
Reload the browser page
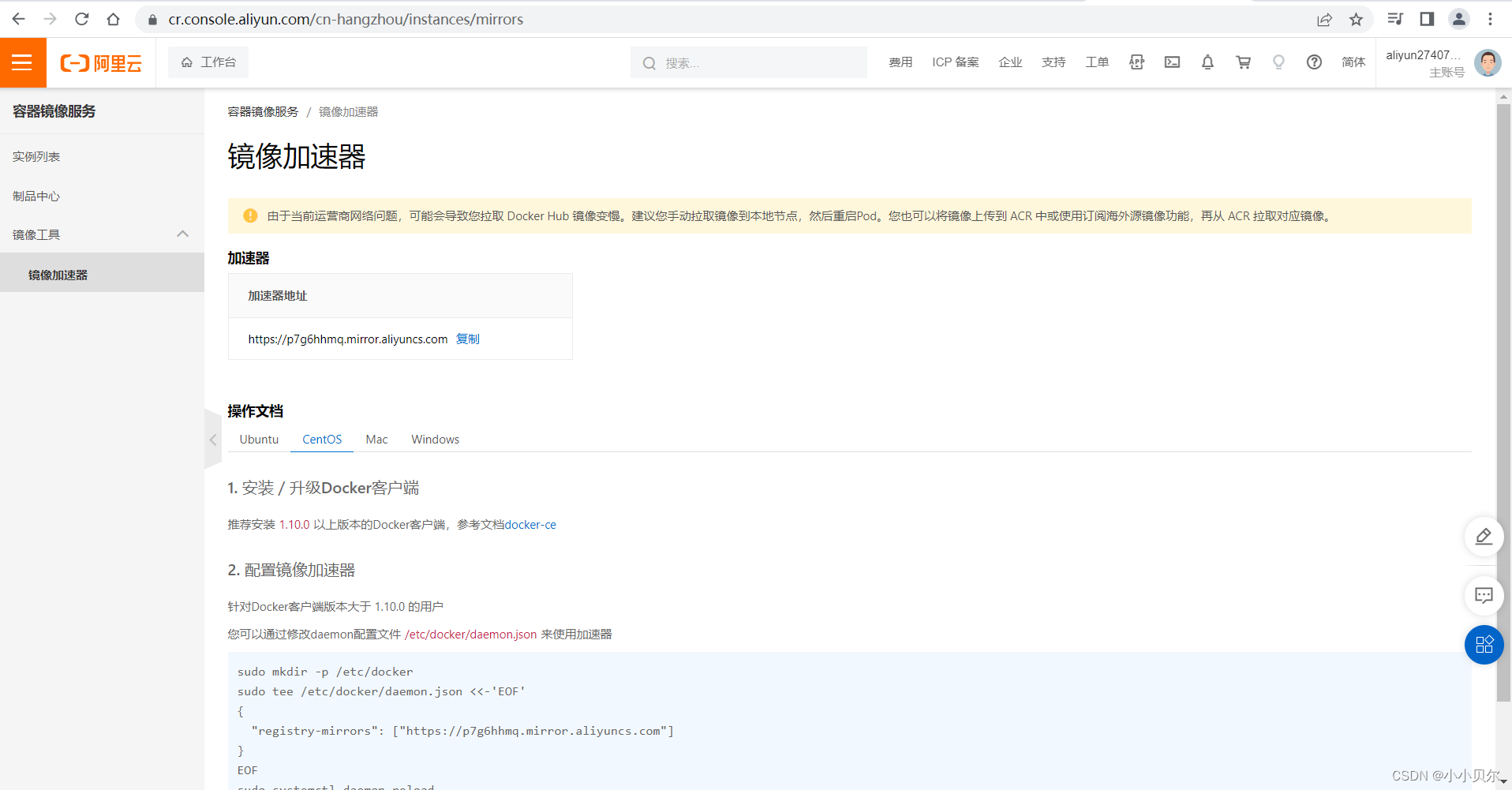pos(81,19)
